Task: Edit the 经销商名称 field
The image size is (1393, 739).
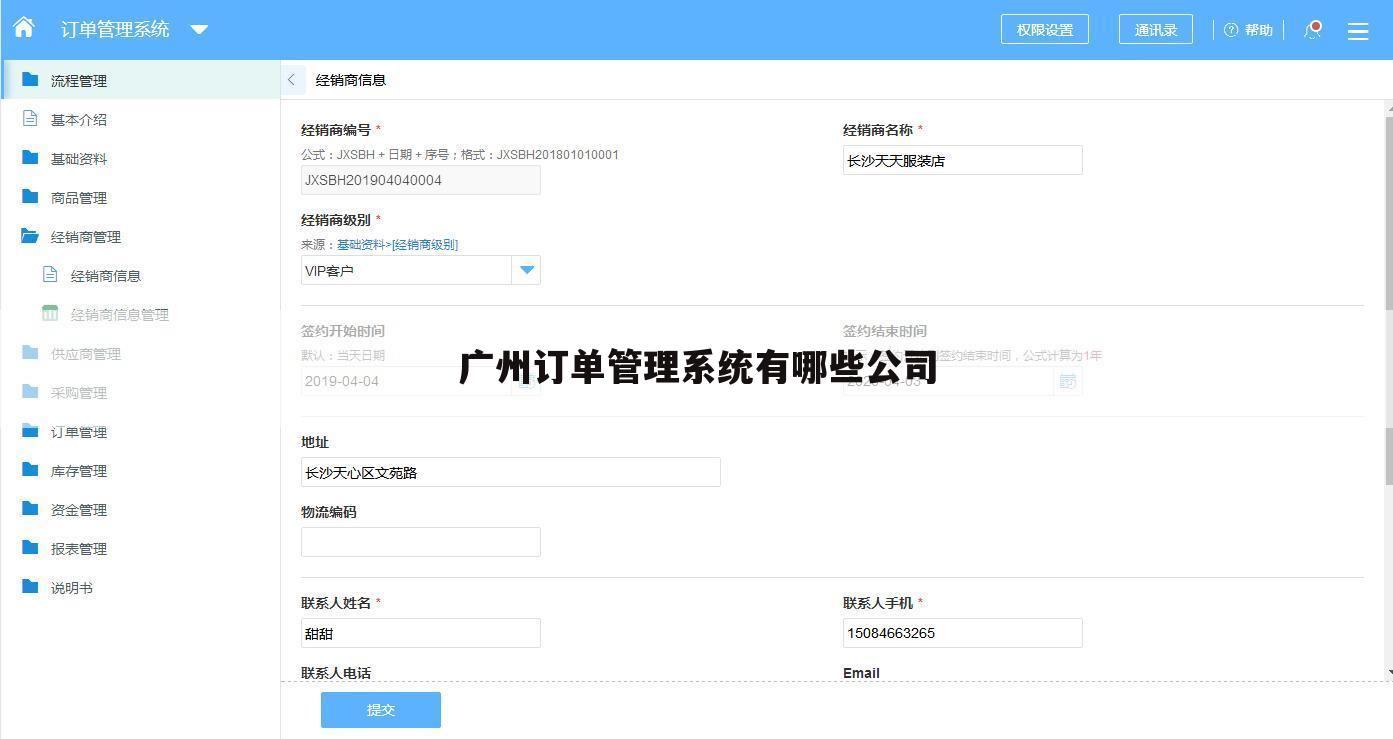Action: coord(963,160)
